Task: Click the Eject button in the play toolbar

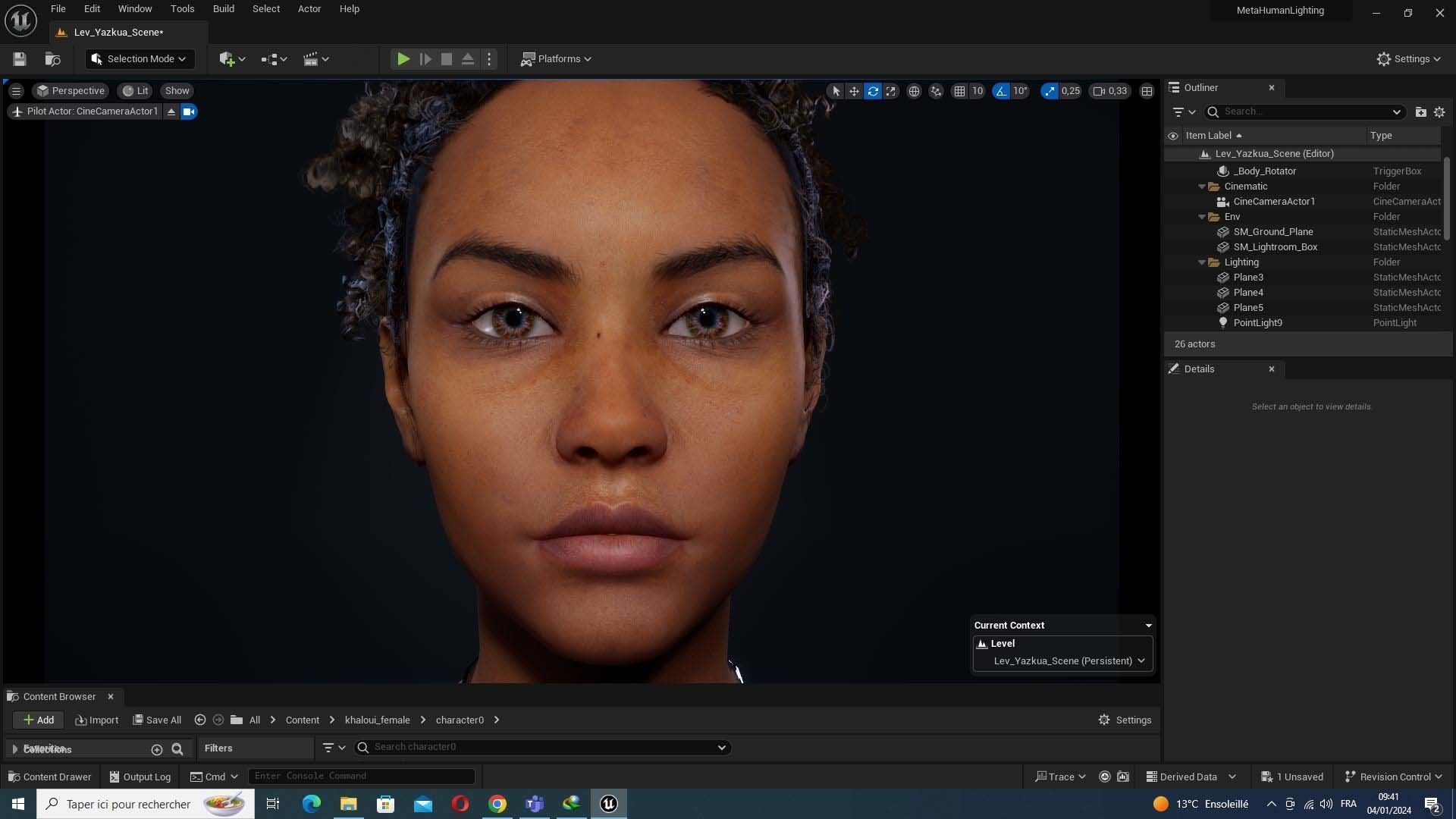Action: 468,59
